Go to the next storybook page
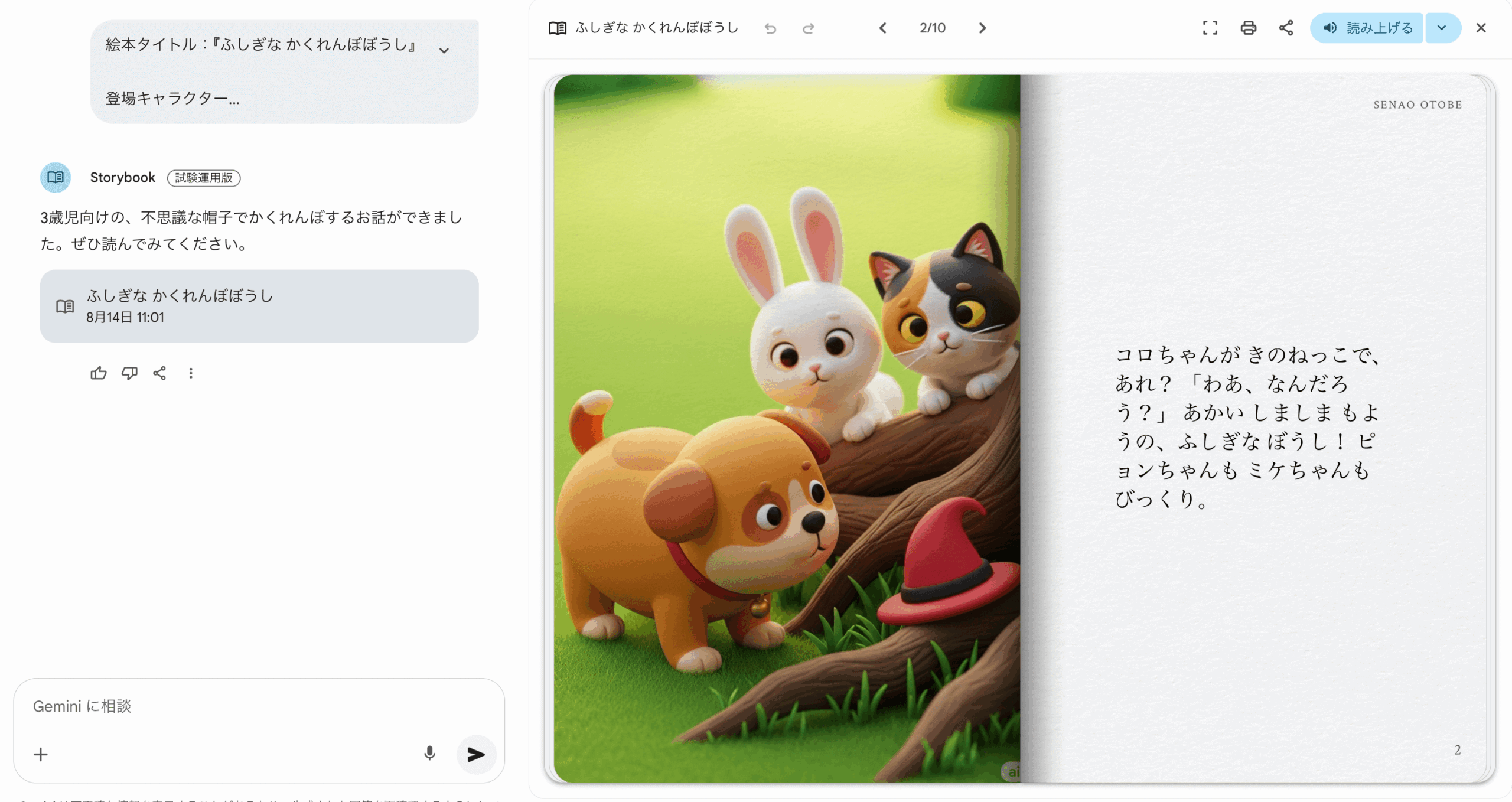Image resolution: width=1512 pixels, height=802 pixels. point(982,28)
